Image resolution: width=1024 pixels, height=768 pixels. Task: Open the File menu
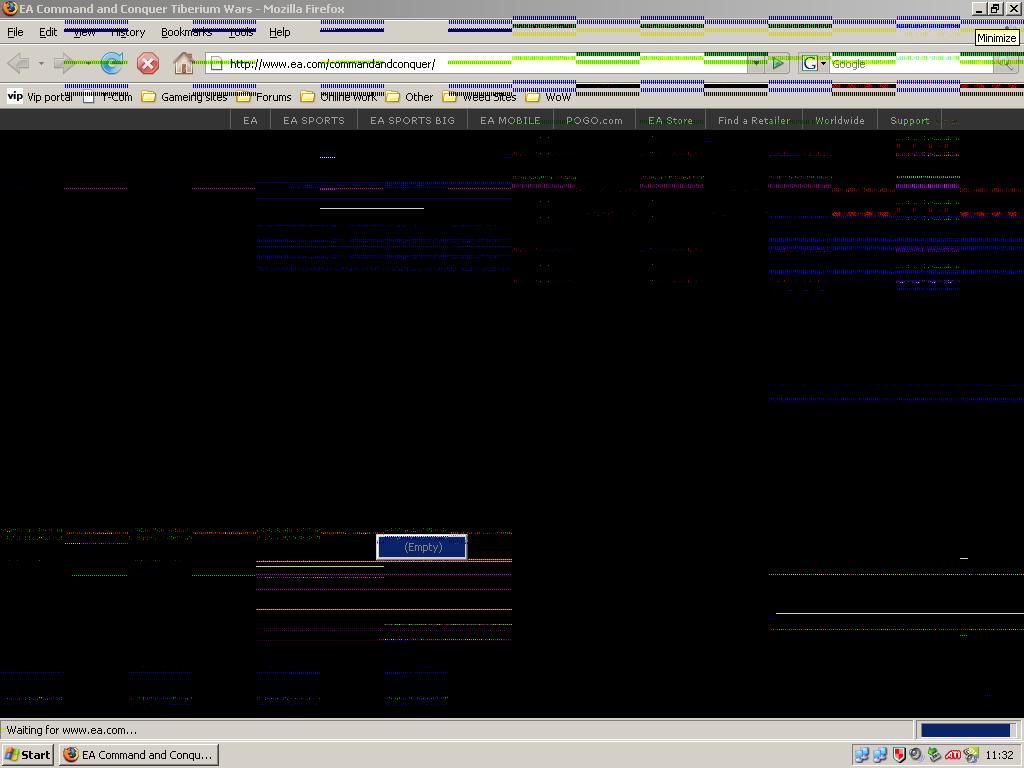[x=15, y=32]
